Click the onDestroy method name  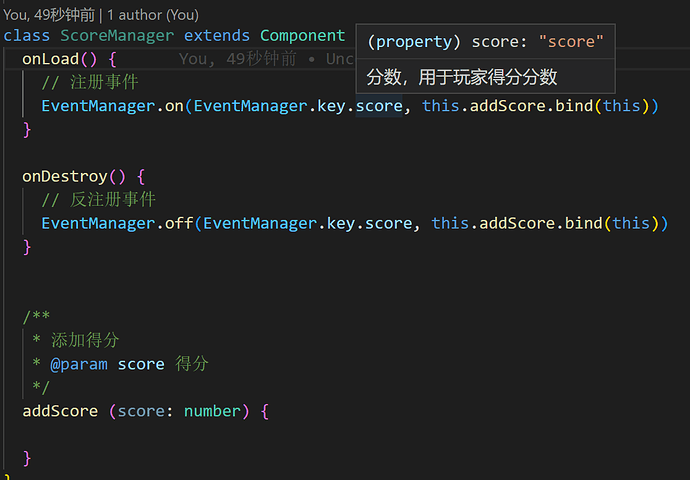pos(64,177)
